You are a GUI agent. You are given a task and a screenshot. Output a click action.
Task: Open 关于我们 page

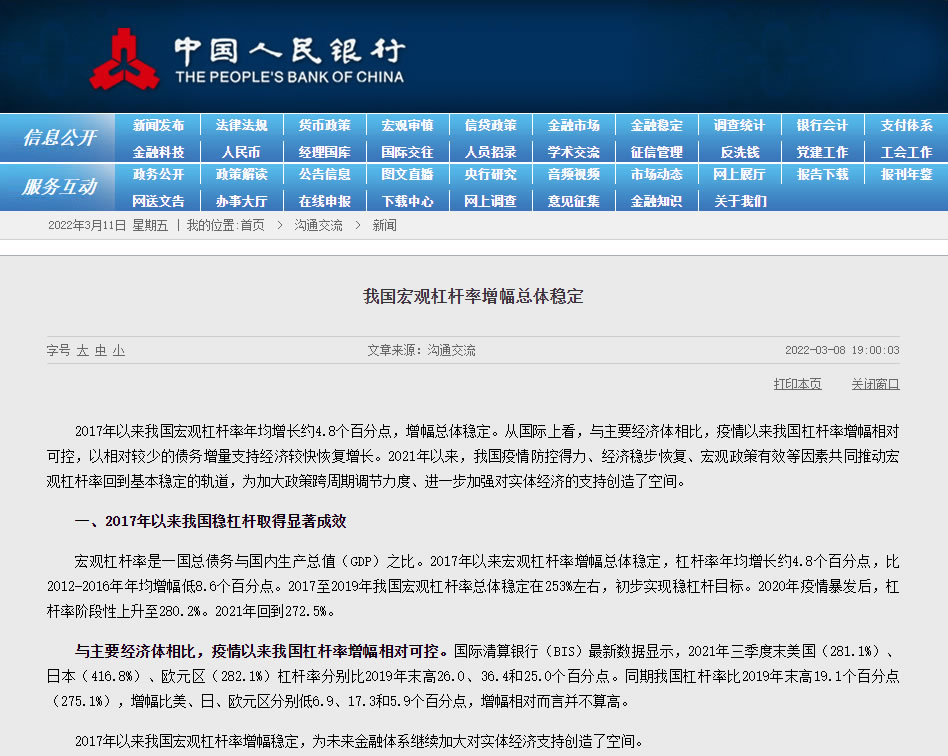click(x=740, y=201)
